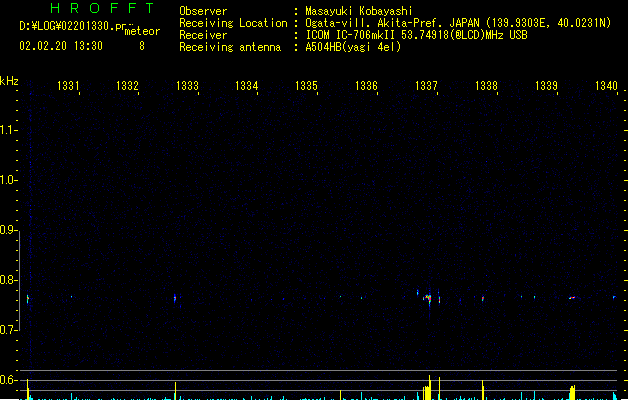This screenshot has height=400, width=629.
Task: Click the Receiving Location field label
Action: point(233,23)
